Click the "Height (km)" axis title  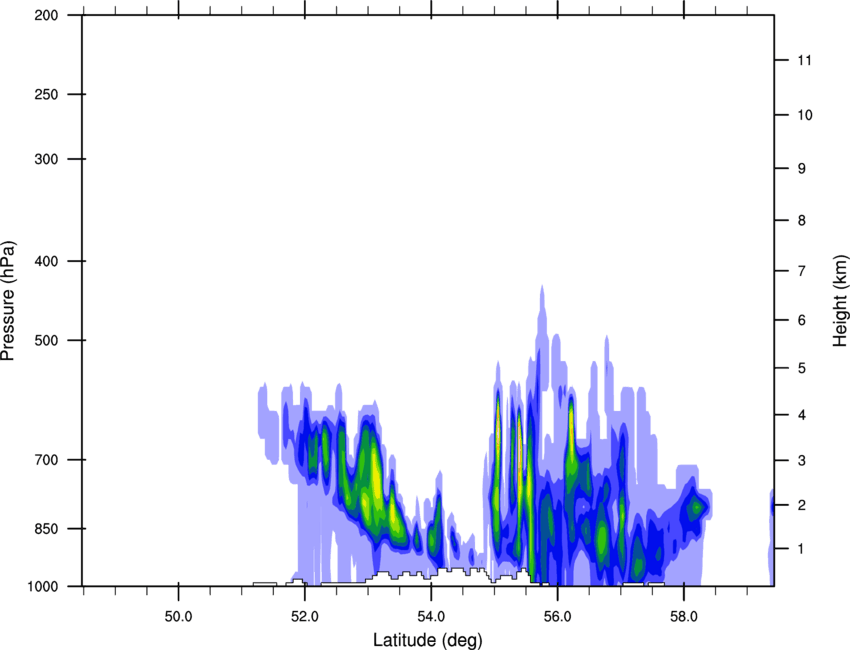click(840, 300)
